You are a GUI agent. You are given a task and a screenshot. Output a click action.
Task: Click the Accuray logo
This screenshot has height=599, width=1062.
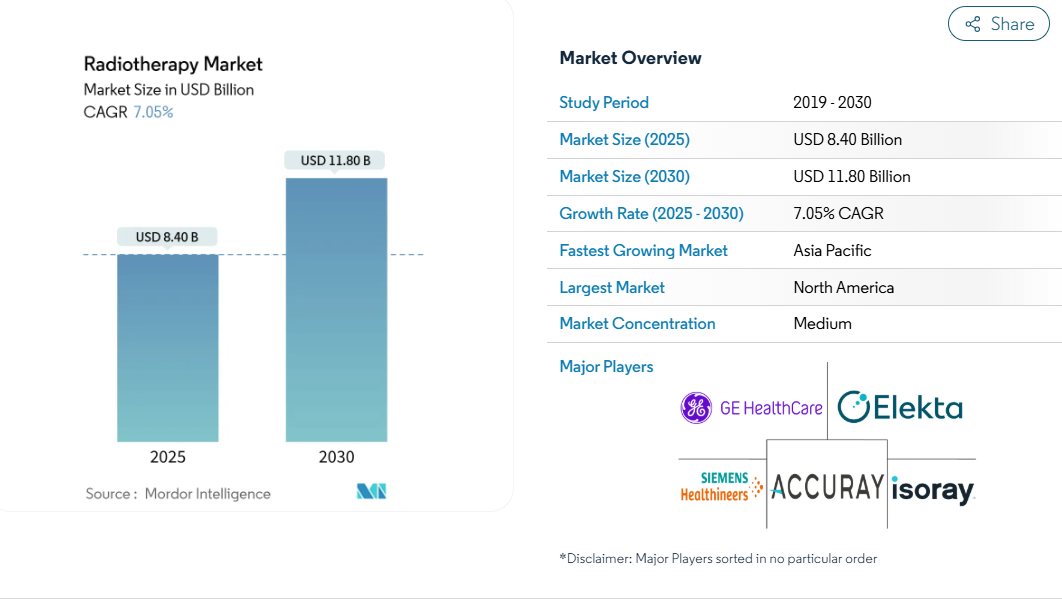point(827,487)
